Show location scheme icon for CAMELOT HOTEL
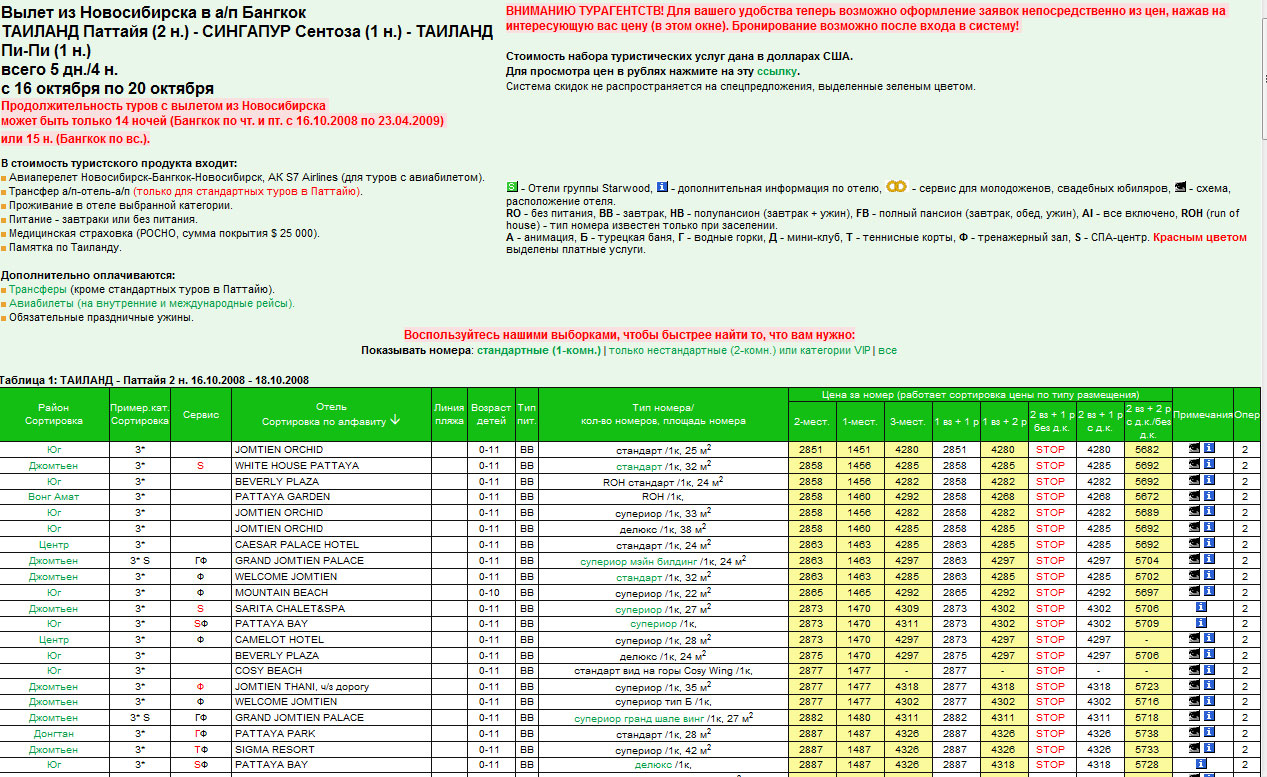This screenshot has height=777, width=1267. pyautogui.click(x=1194, y=639)
